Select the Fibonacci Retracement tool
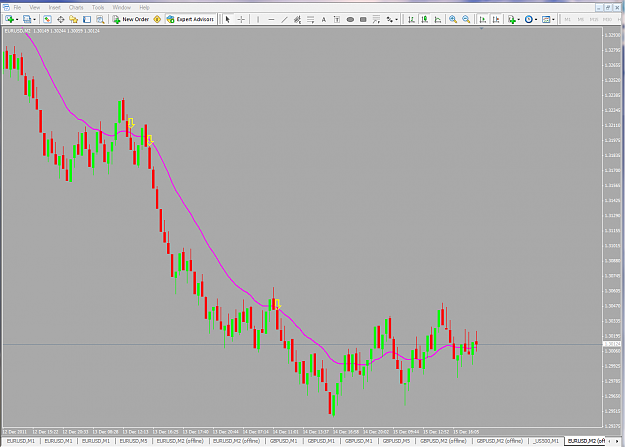 coord(311,19)
